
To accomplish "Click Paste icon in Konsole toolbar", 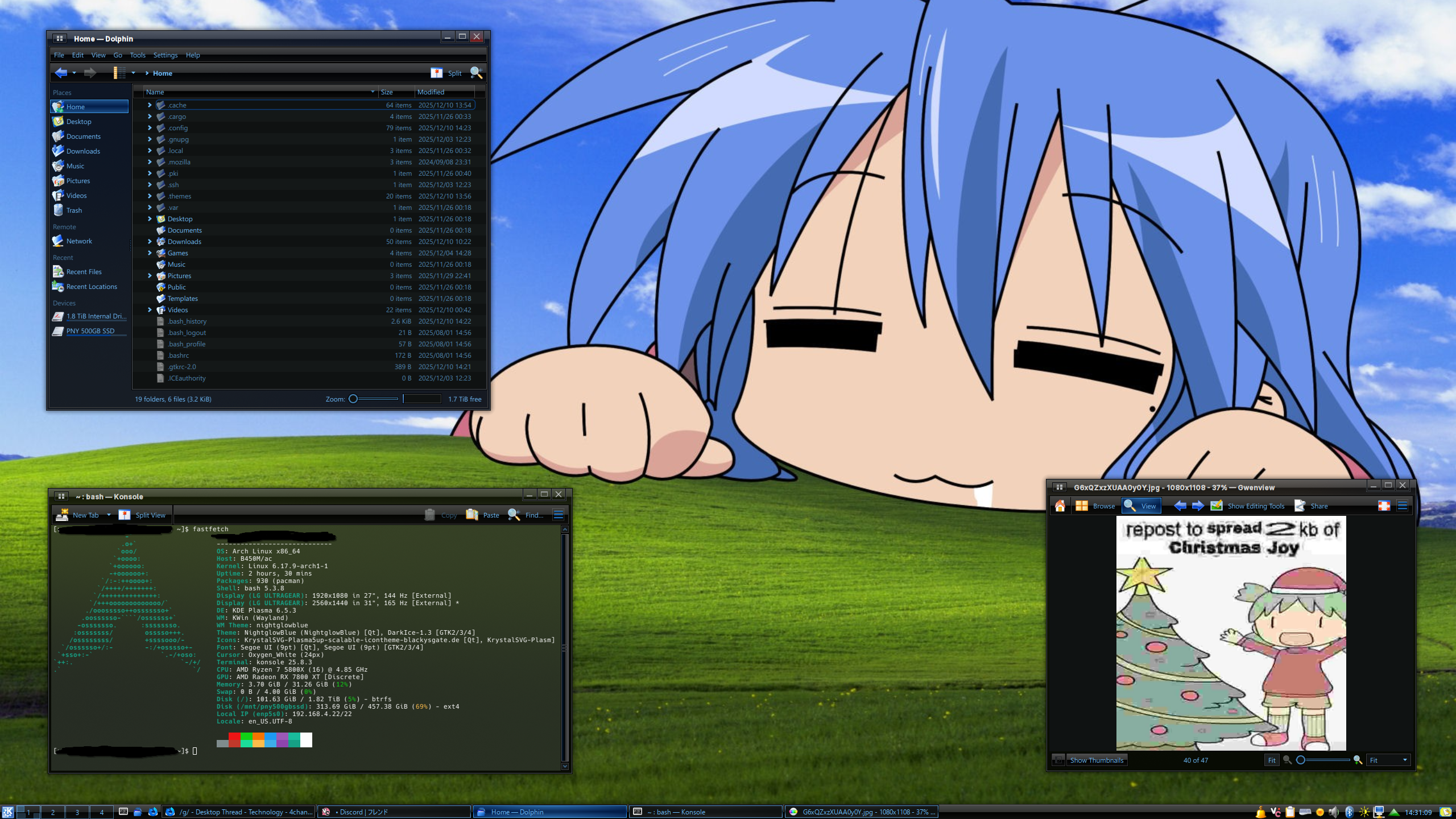I will (472, 515).
